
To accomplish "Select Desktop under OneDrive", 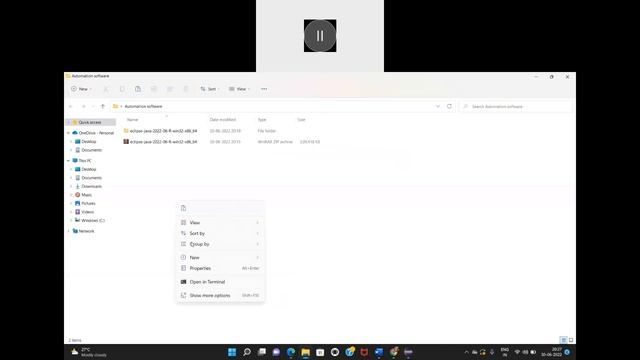I will pos(89,142).
